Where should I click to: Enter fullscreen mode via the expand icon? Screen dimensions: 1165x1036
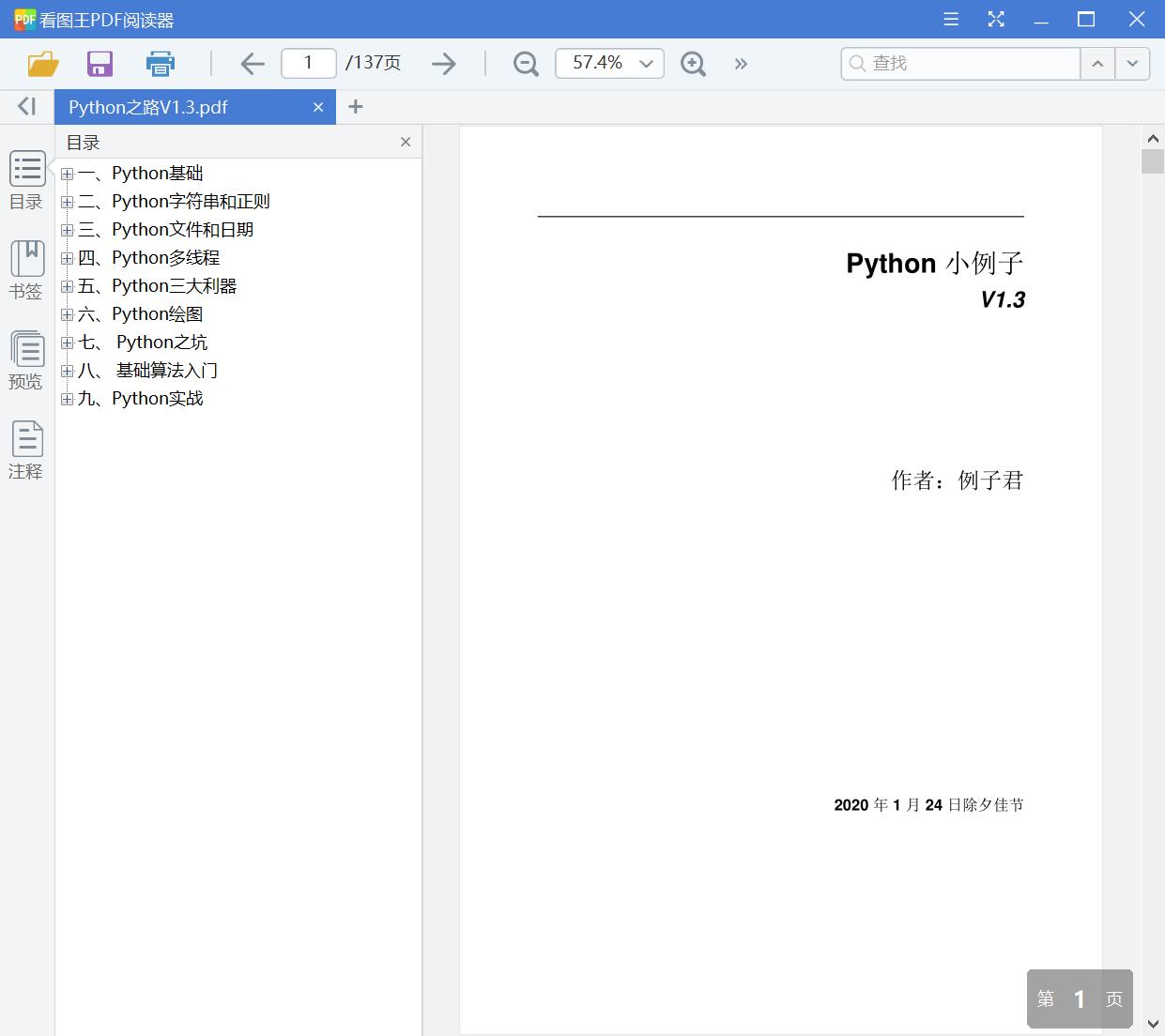(x=995, y=18)
